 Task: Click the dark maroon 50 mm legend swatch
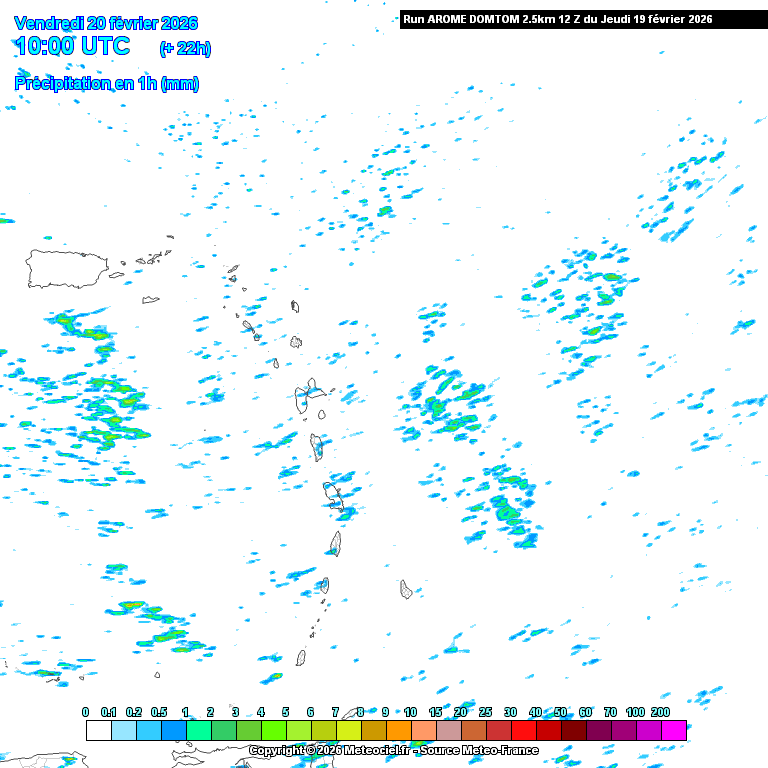[x=573, y=730]
